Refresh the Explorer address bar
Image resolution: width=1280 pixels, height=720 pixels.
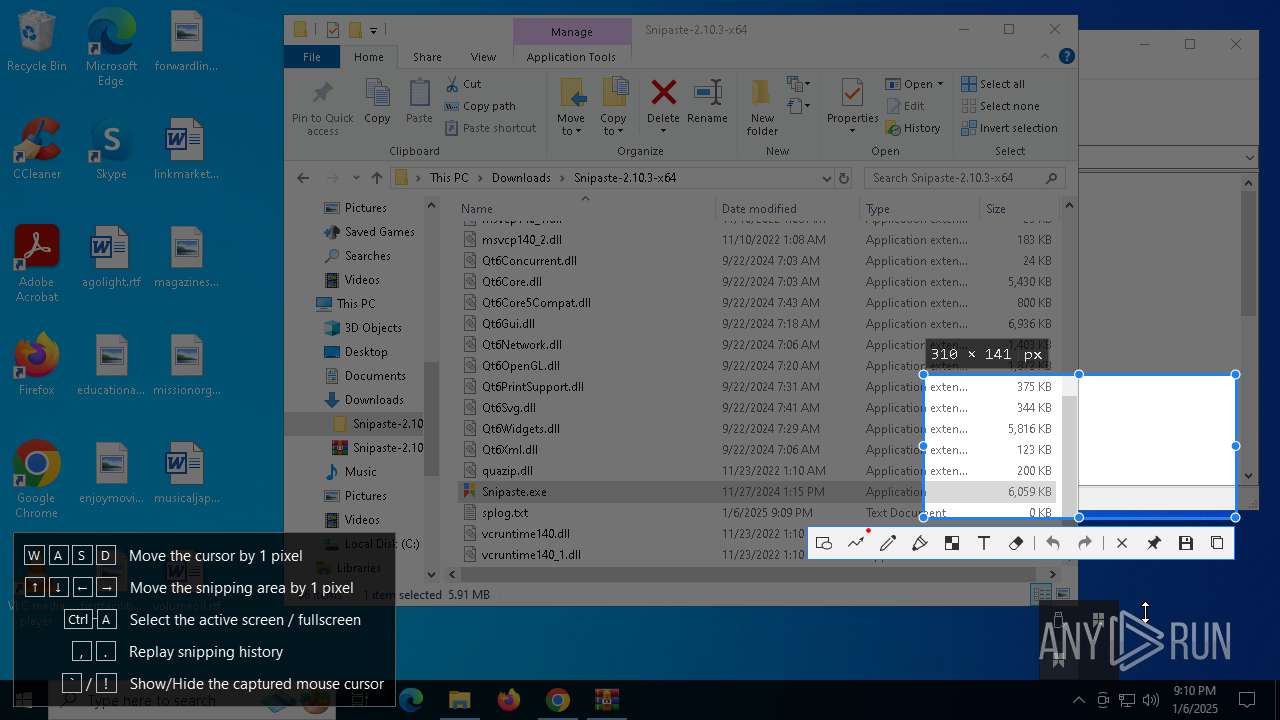844,178
